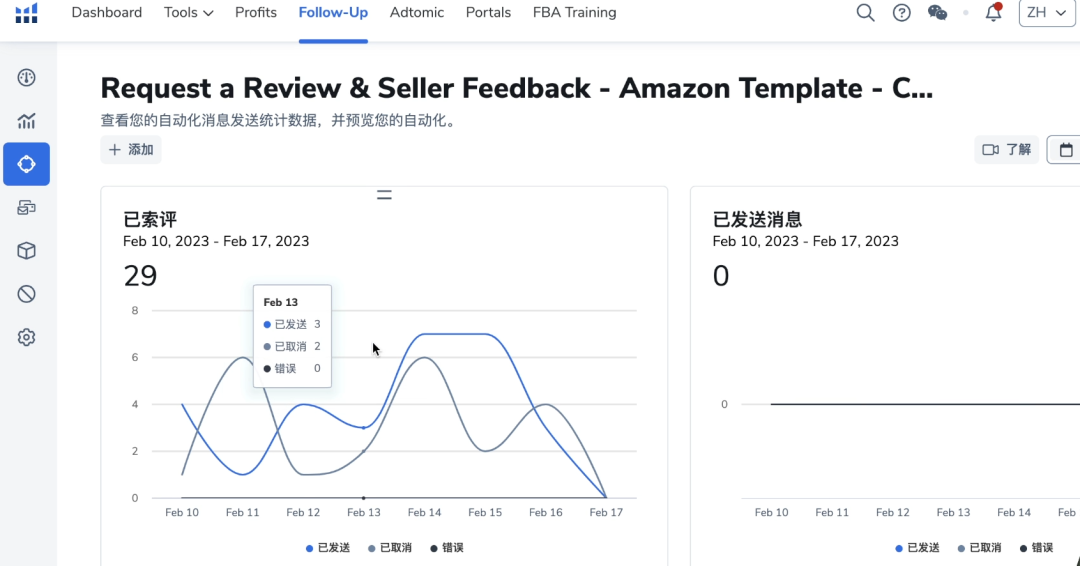Open the settings gear in sidebar
Image resolution: width=1080 pixels, height=566 pixels.
click(27, 338)
